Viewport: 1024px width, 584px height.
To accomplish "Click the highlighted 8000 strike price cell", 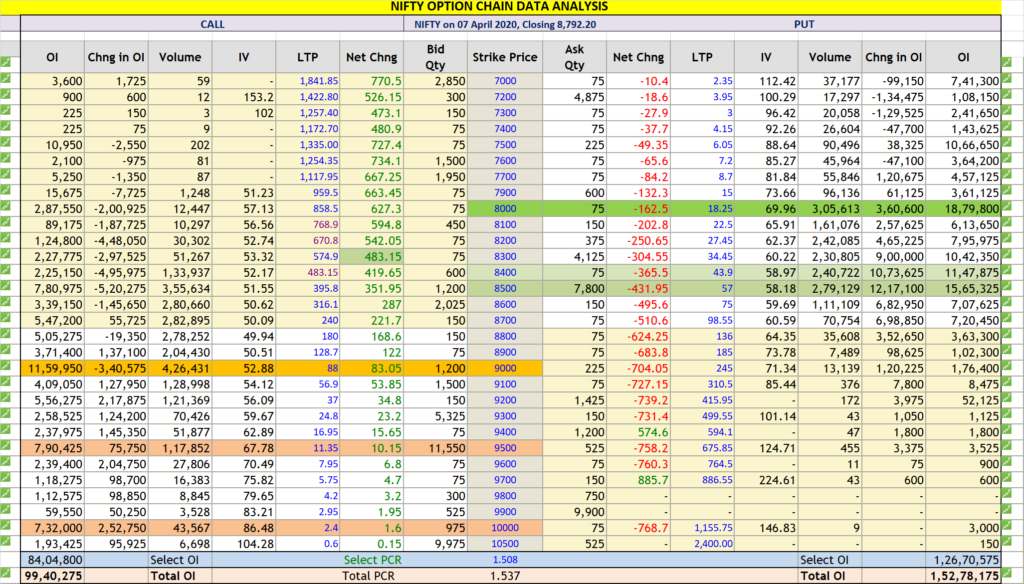I will (x=505, y=209).
